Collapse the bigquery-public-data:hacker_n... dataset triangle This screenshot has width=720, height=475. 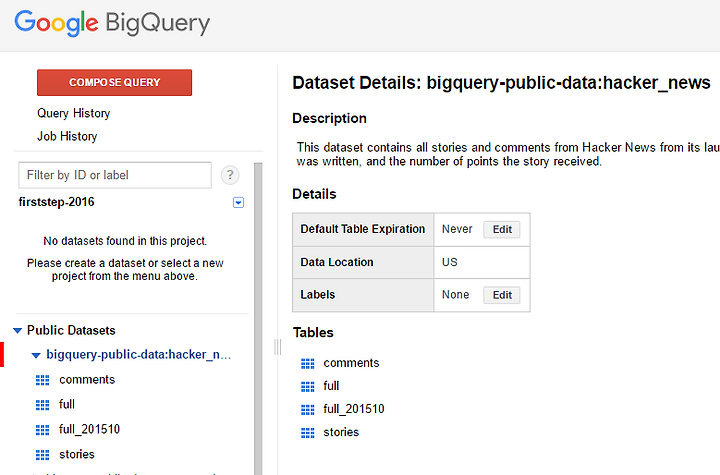click(36, 355)
